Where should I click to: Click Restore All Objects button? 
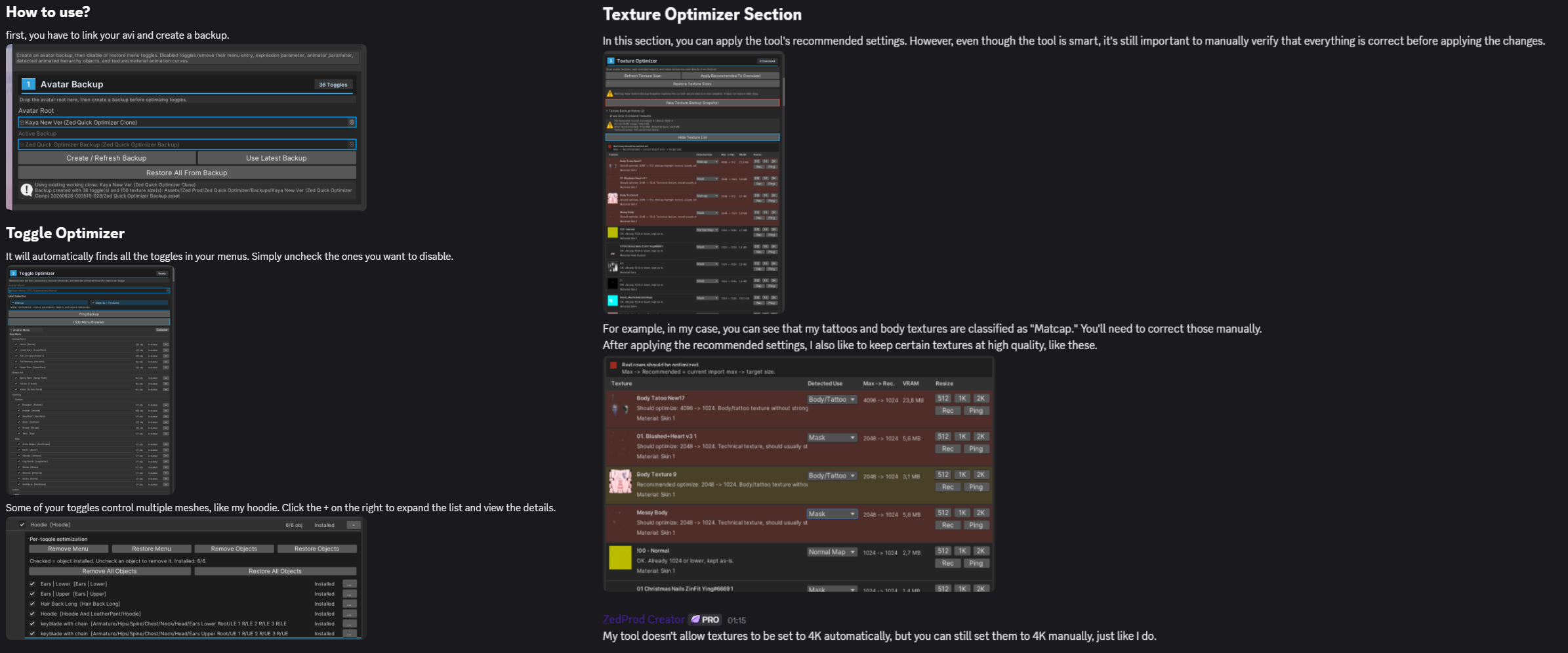click(x=276, y=571)
